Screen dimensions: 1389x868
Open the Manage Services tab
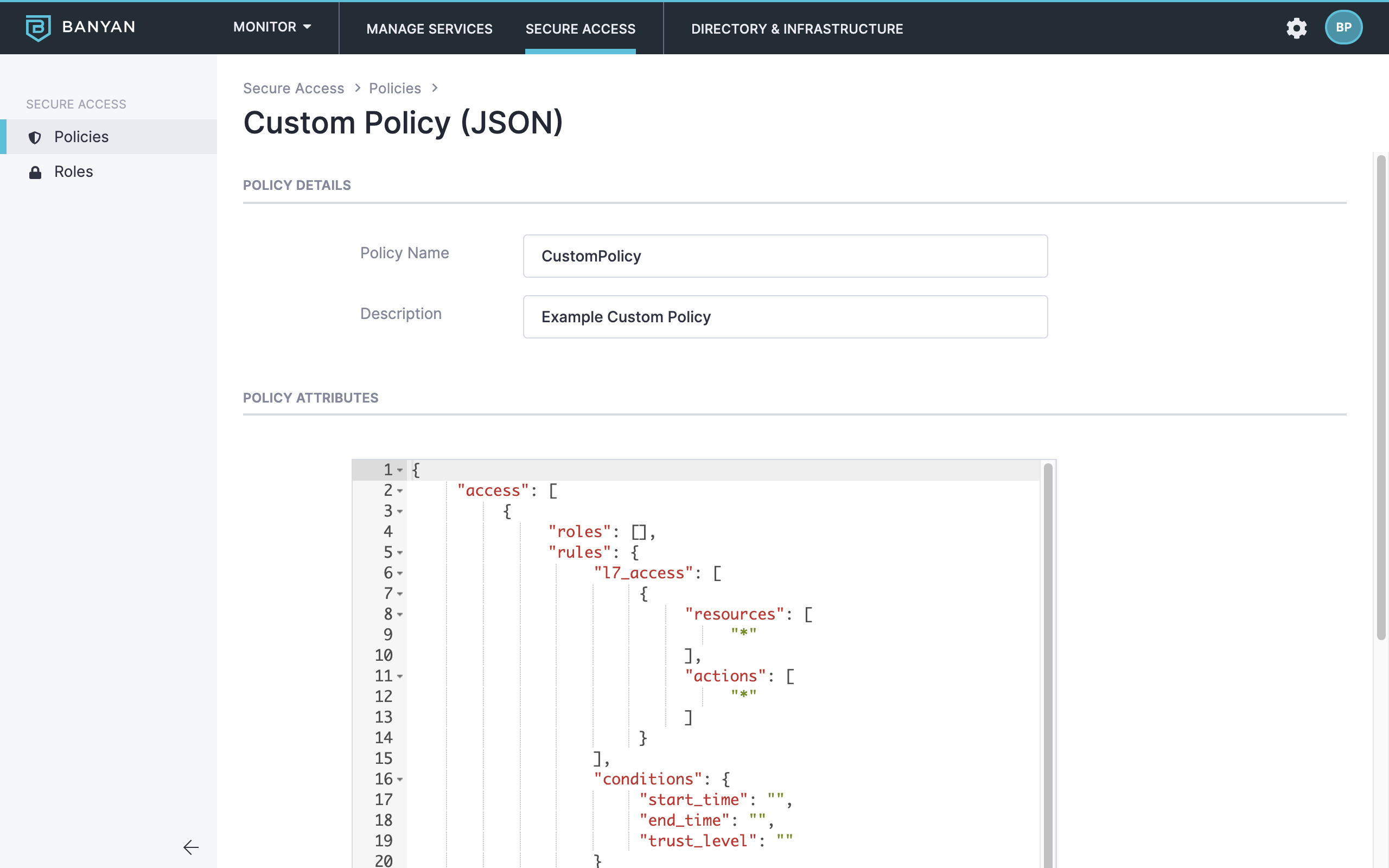click(429, 29)
